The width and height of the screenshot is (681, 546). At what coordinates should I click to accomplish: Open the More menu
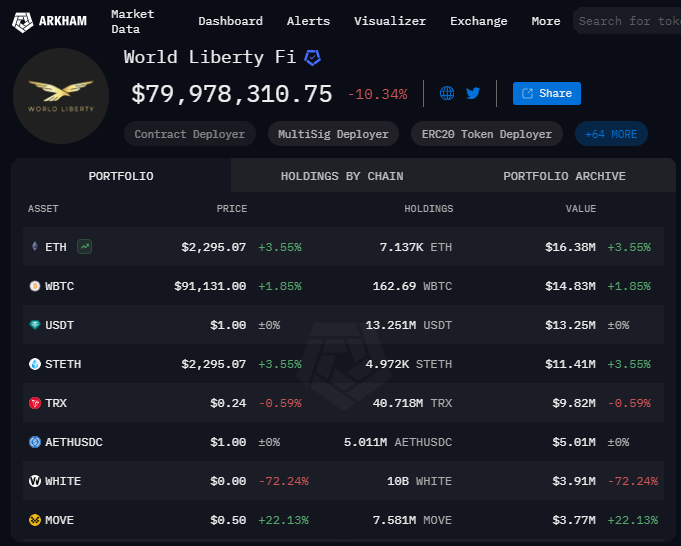545,21
